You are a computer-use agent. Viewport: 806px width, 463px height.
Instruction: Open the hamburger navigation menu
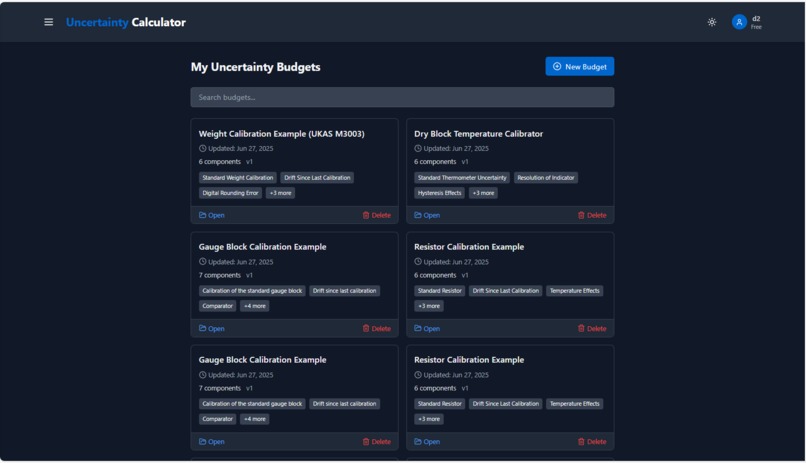pyautogui.click(x=48, y=22)
